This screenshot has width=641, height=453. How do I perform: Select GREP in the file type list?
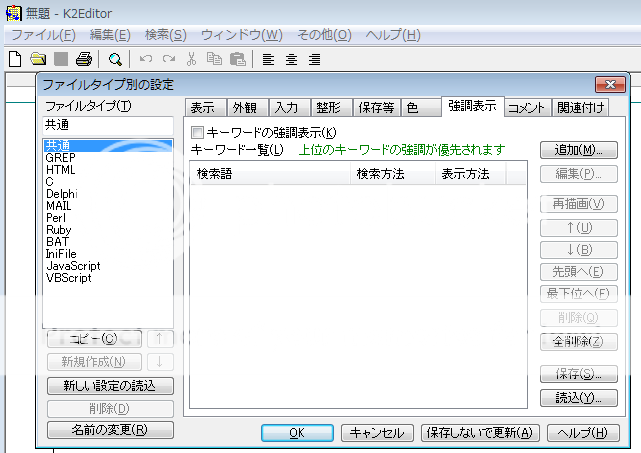click(x=108, y=158)
